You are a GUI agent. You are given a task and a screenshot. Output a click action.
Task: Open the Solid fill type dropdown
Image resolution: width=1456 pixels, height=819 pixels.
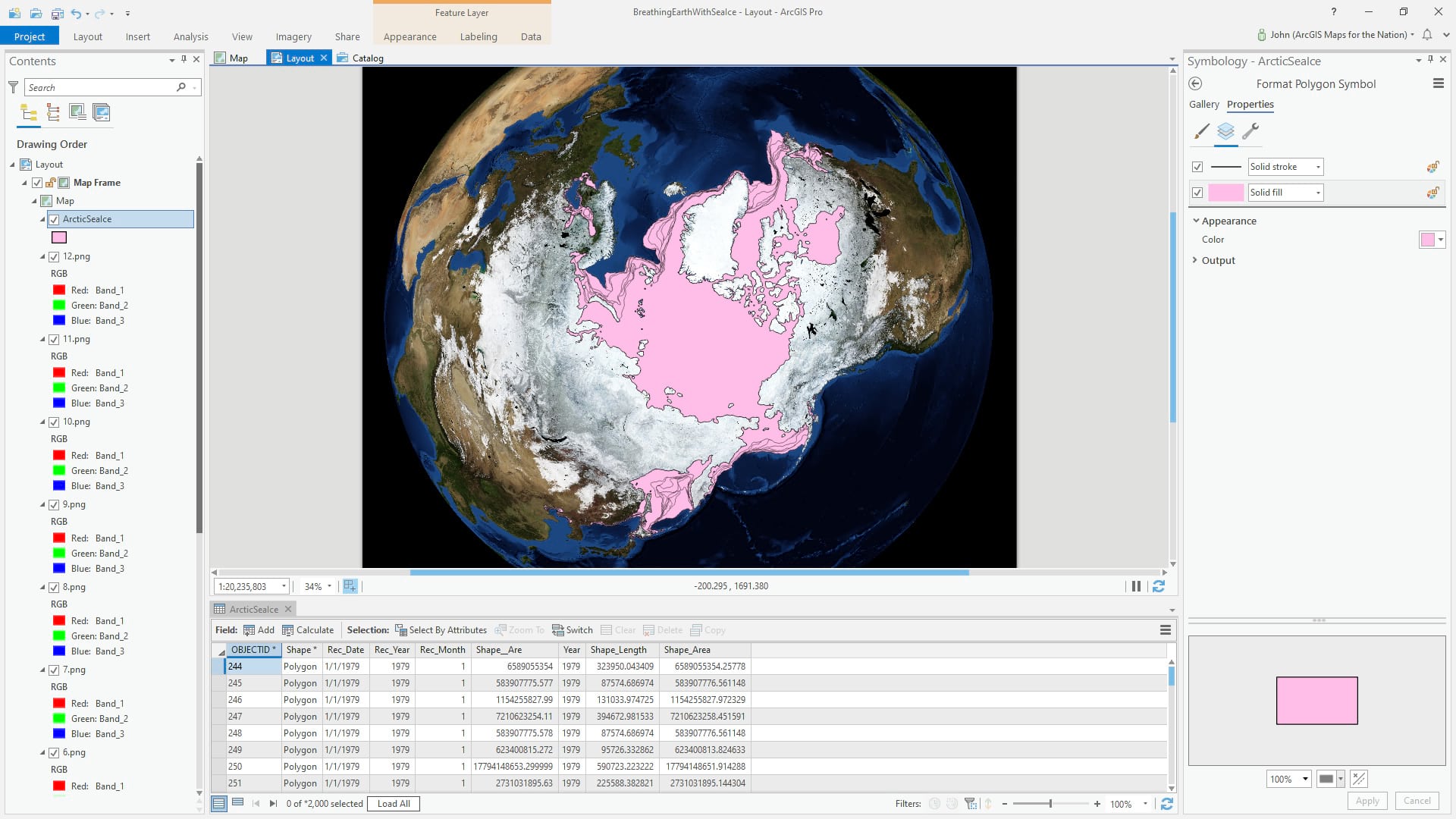pyautogui.click(x=1318, y=193)
